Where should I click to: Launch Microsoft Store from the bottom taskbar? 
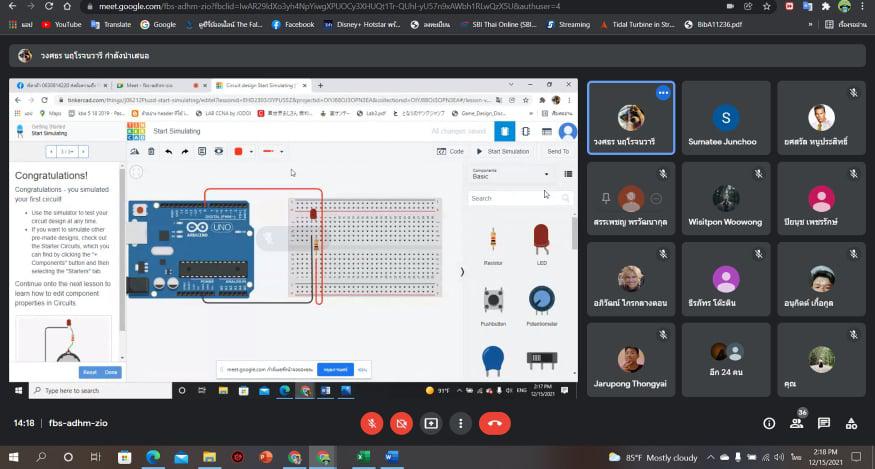(124, 457)
